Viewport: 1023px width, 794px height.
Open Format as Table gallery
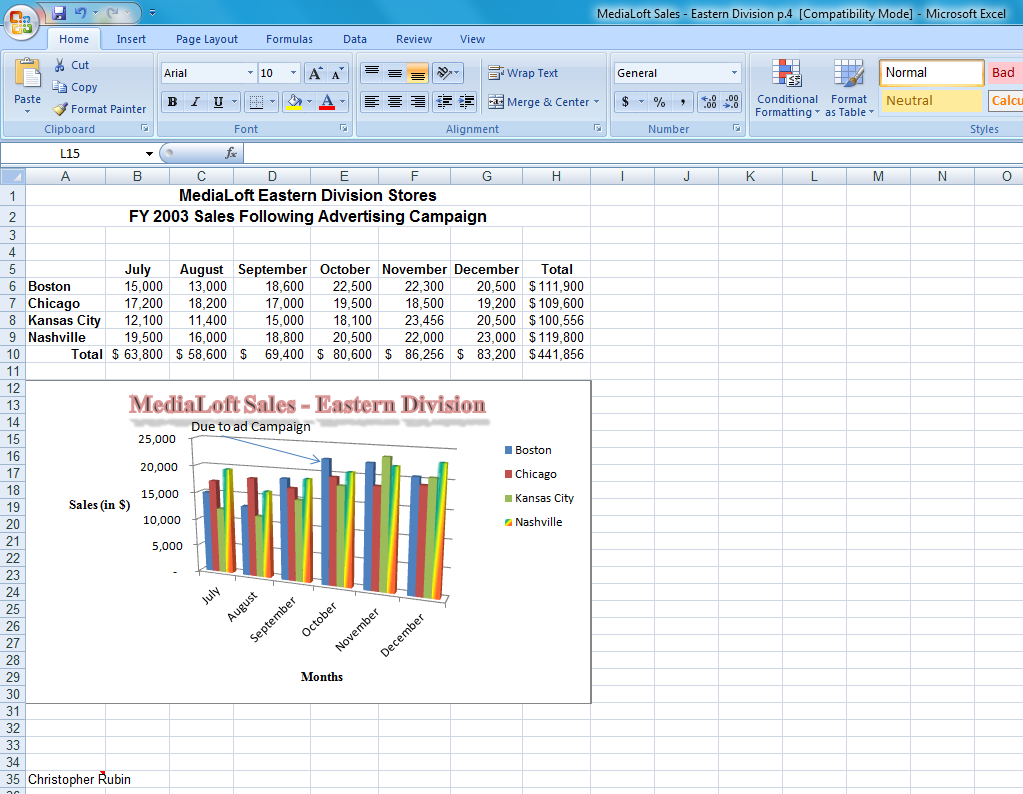pyautogui.click(x=849, y=88)
